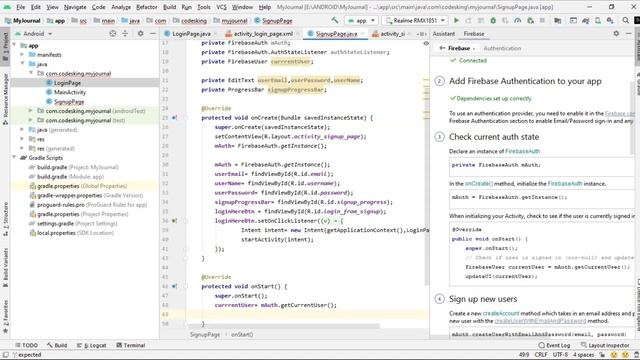Switch to the activity_login_page.xml tab
Image resolution: width=640 pixels, height=360 pixels.
(x=262, y=34)
